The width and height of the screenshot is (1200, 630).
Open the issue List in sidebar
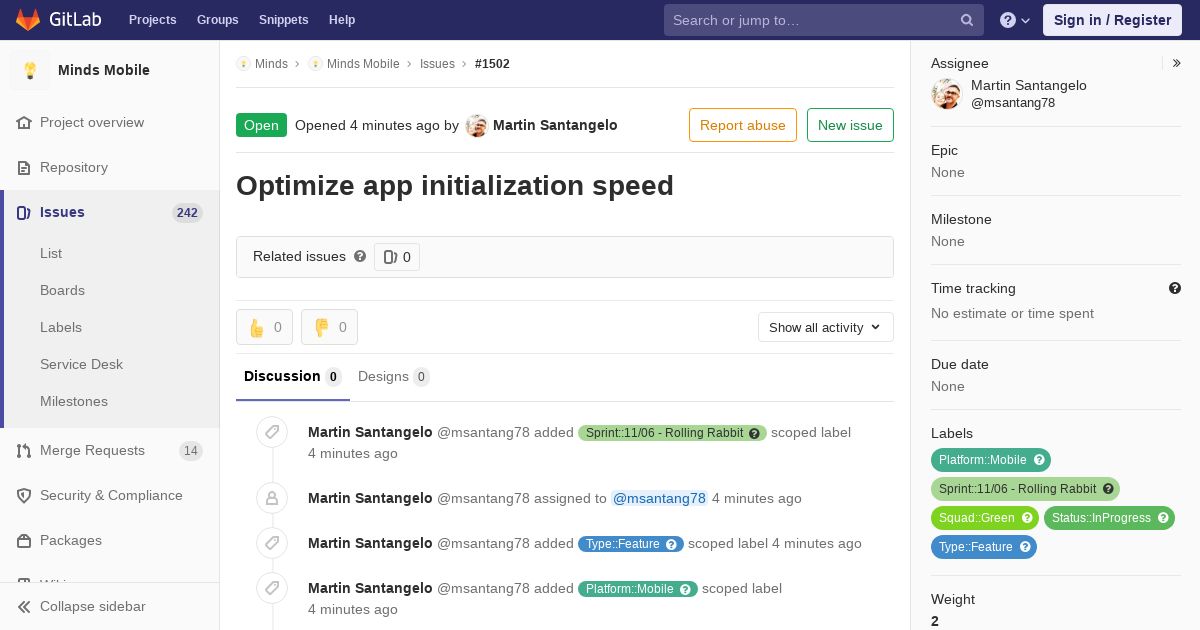point(51,253)
